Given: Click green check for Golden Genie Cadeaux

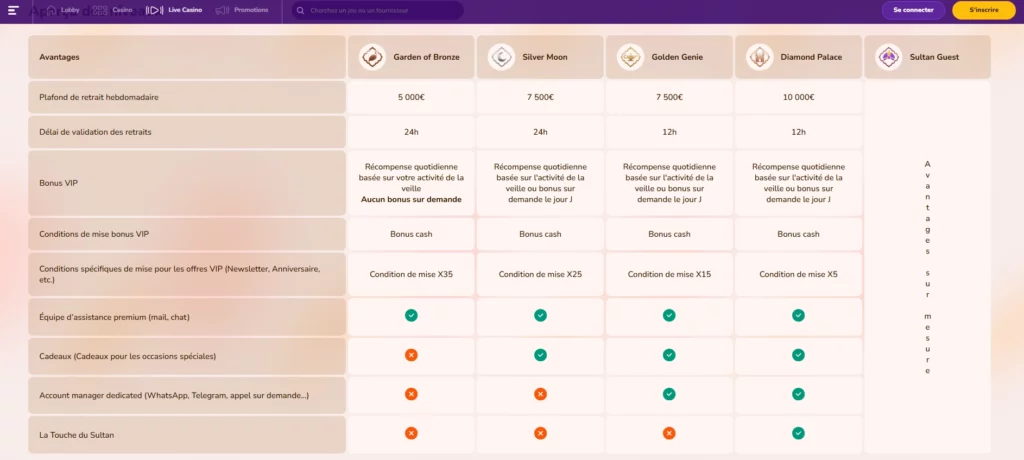Looking at the screenshot, I should [x=669, y=355].
